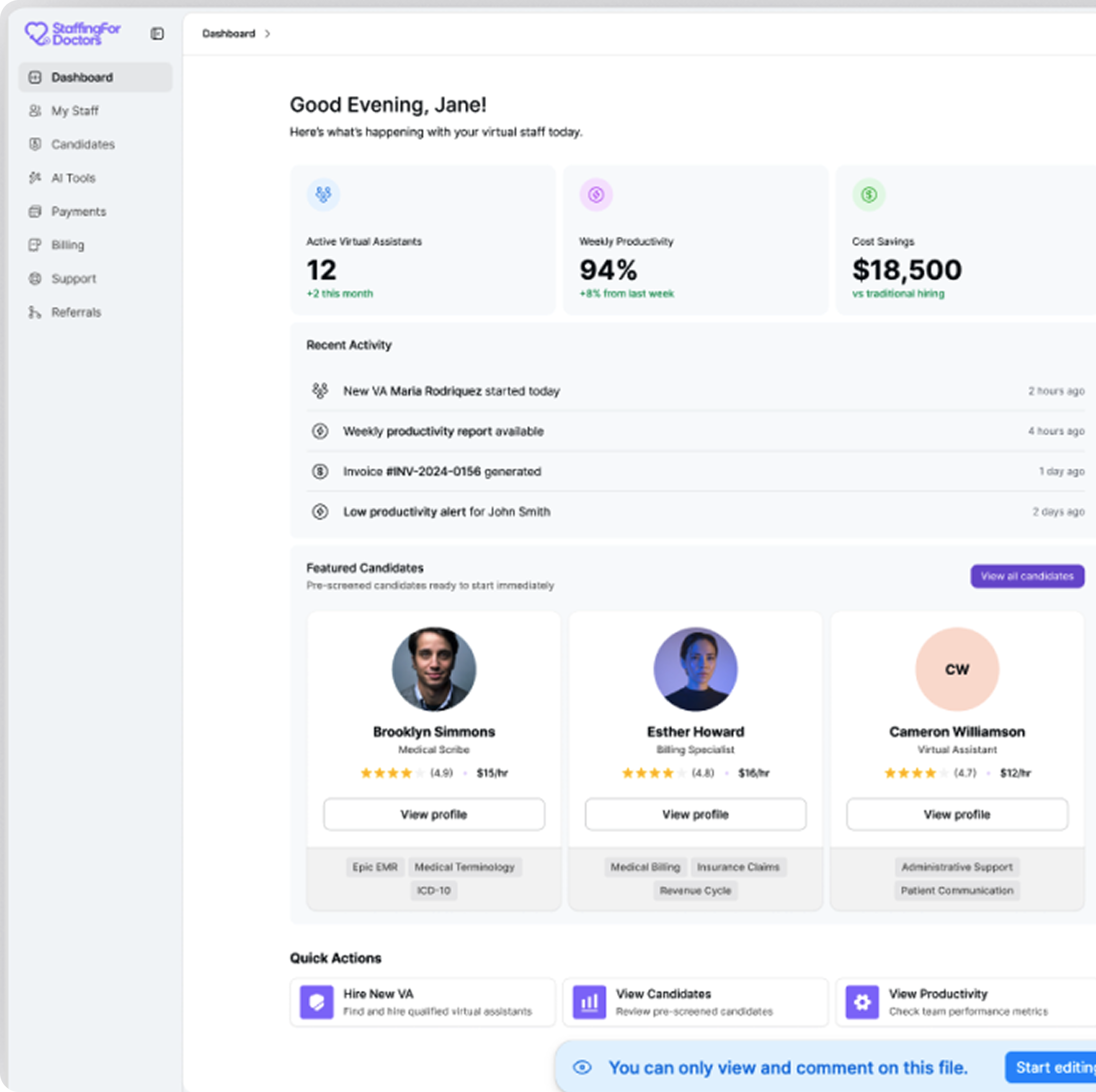This screenshot has width=1096, height=1092.
Task: Go to AI Tools section
Action: tap(73, 178)
